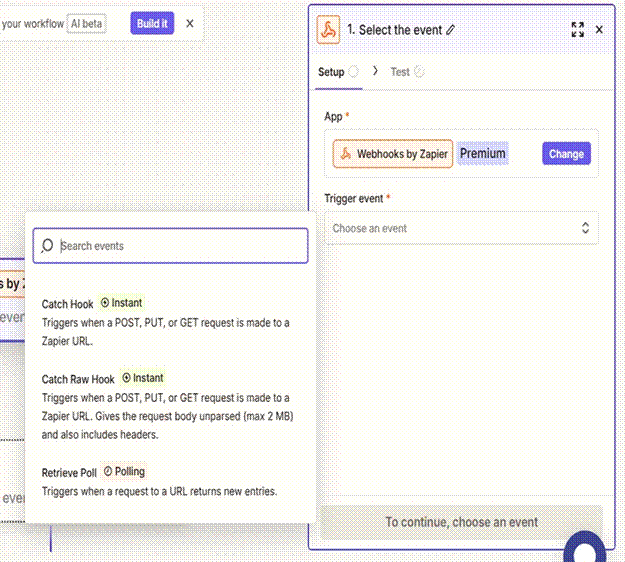Click the Premium badge
Image resolution: width=625 pixels, height=562 pixels.
point(483,153)
